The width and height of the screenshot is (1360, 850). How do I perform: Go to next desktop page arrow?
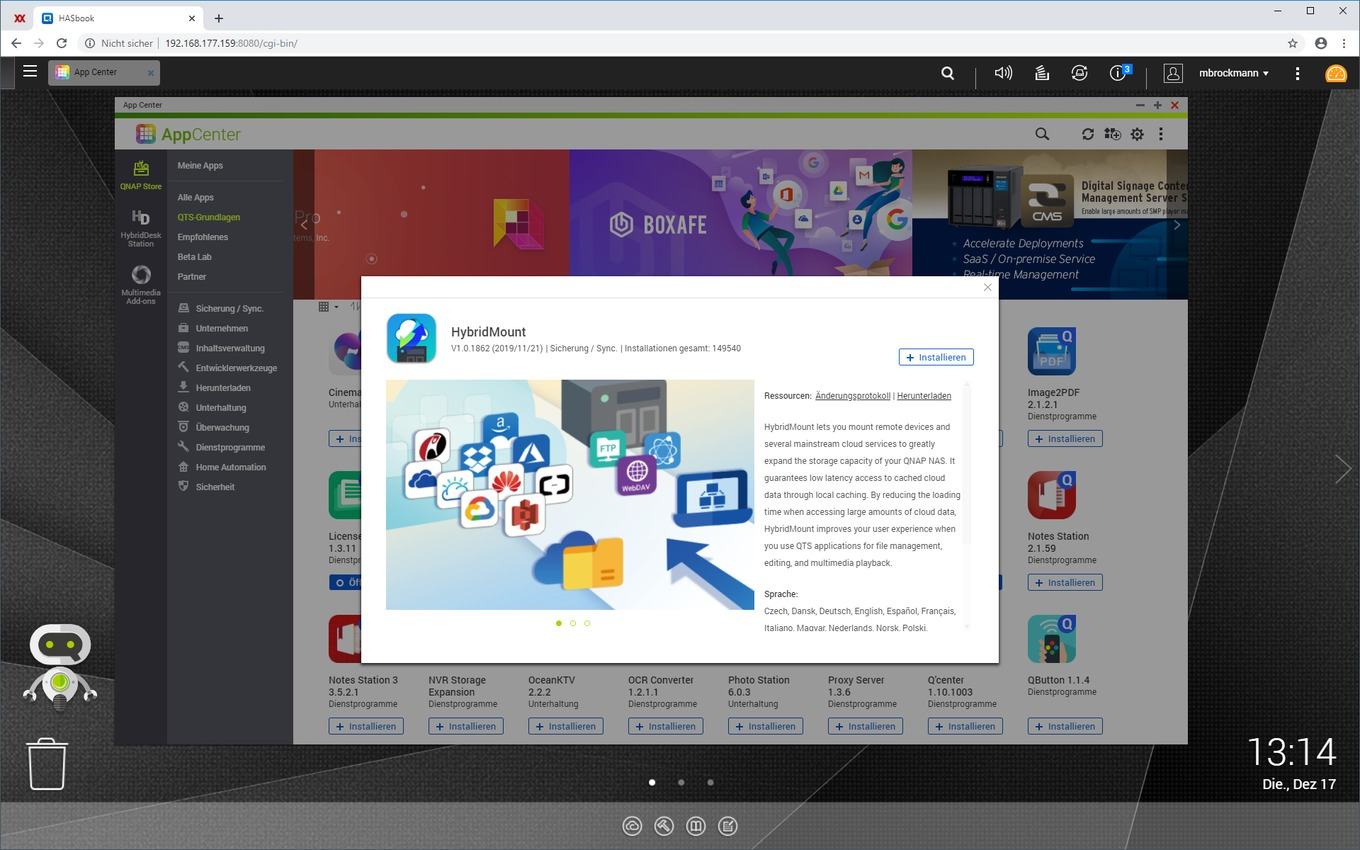click(x=1342, y=468)
